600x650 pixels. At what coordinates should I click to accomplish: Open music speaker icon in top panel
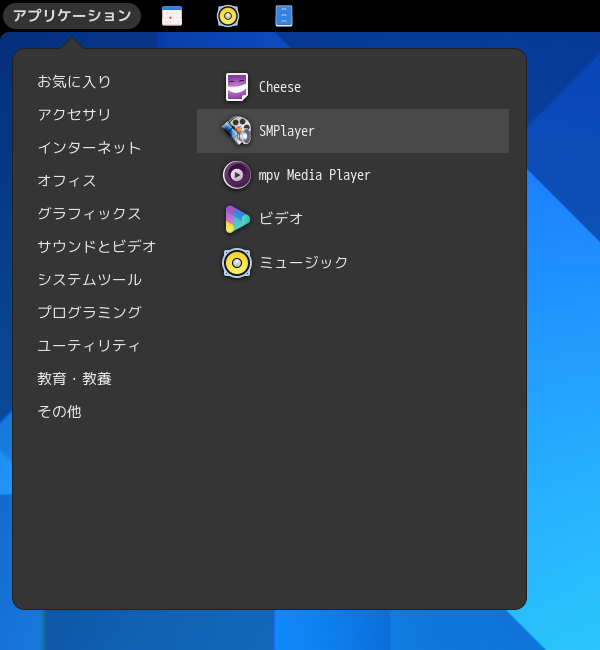(x=228, y=16)
